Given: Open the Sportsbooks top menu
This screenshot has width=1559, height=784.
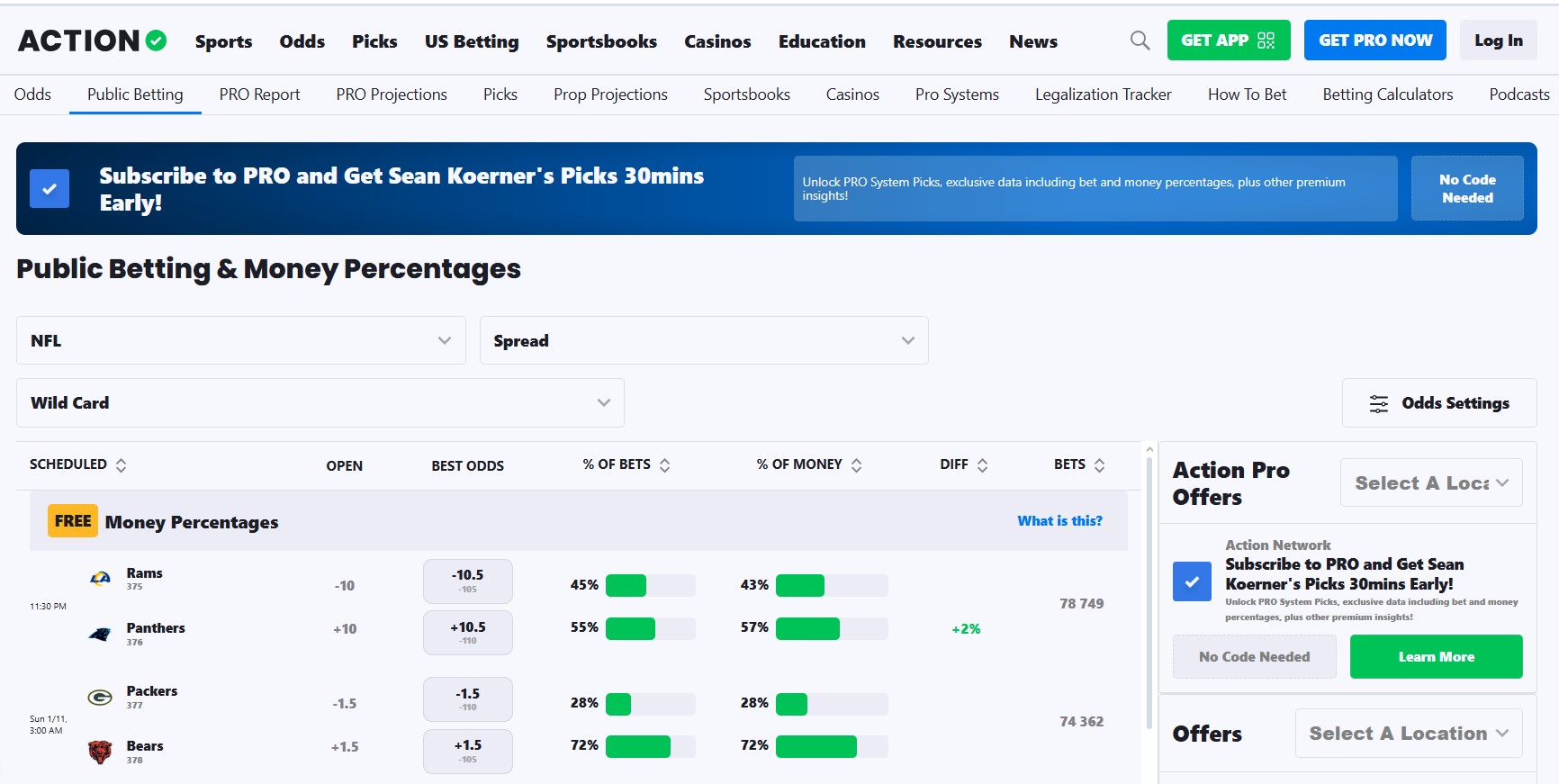Looking at the screenshot, I should (601, 41).
